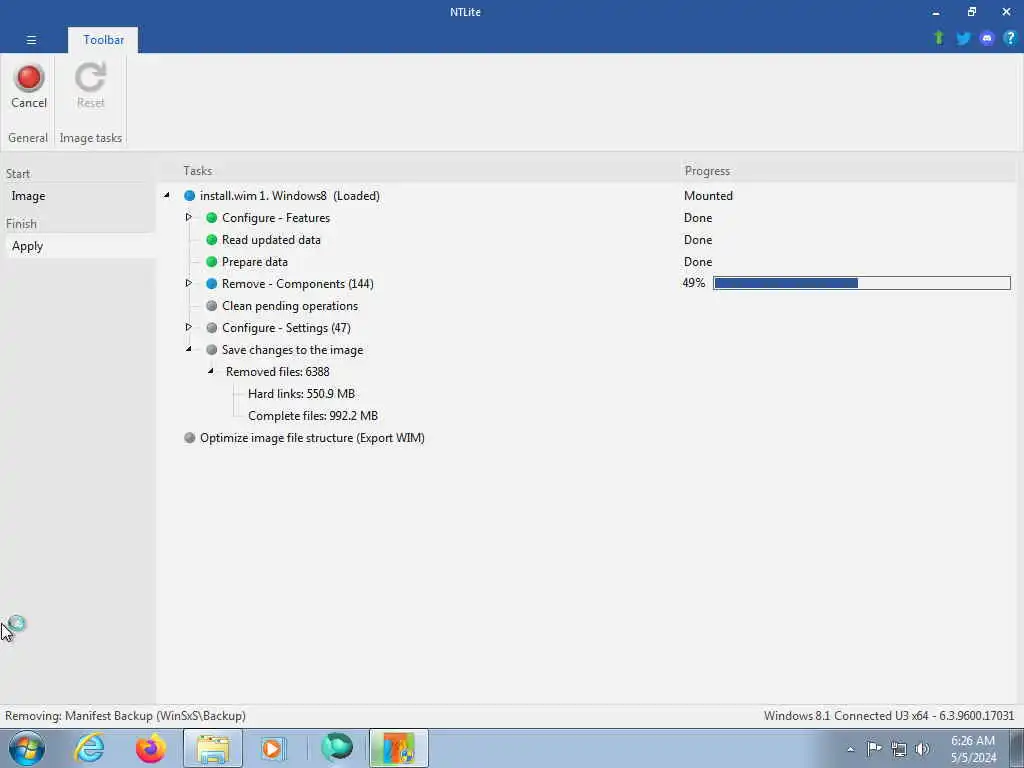Select Clean pending operations row

pyautogui.click(x=289, y=306)
